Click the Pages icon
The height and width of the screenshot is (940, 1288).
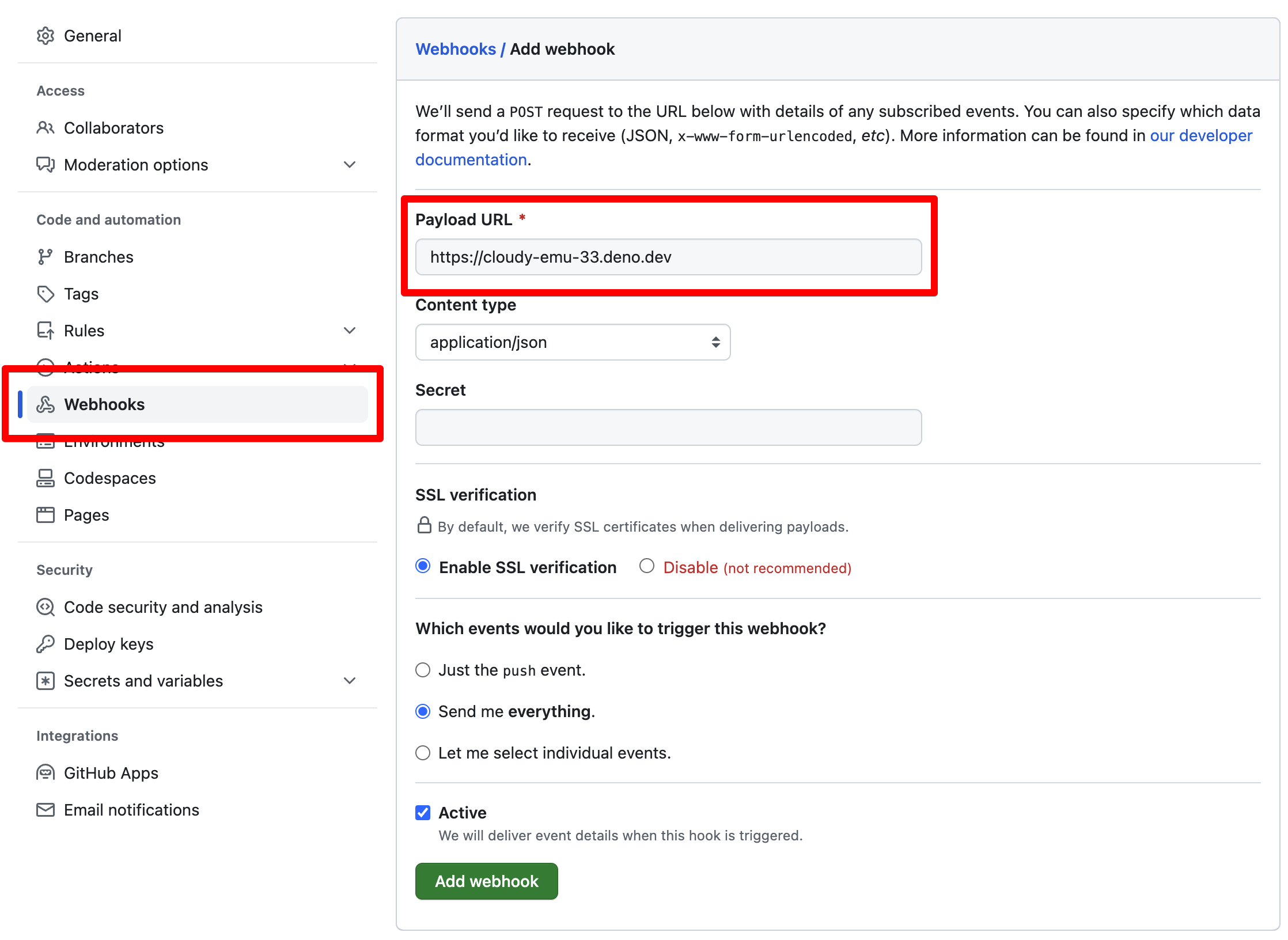(46, 515)
